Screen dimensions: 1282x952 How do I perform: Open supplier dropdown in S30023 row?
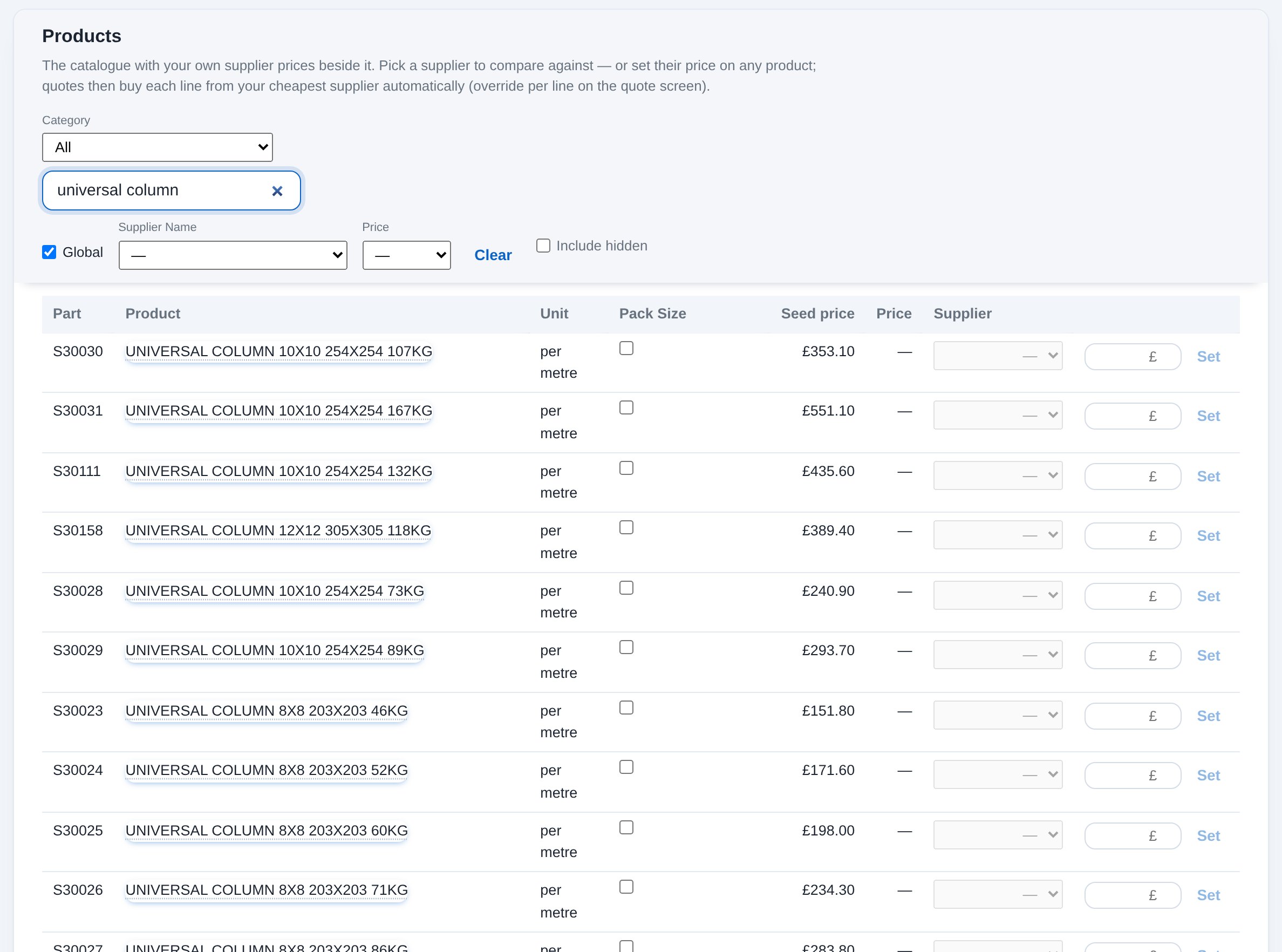(998, 716)
